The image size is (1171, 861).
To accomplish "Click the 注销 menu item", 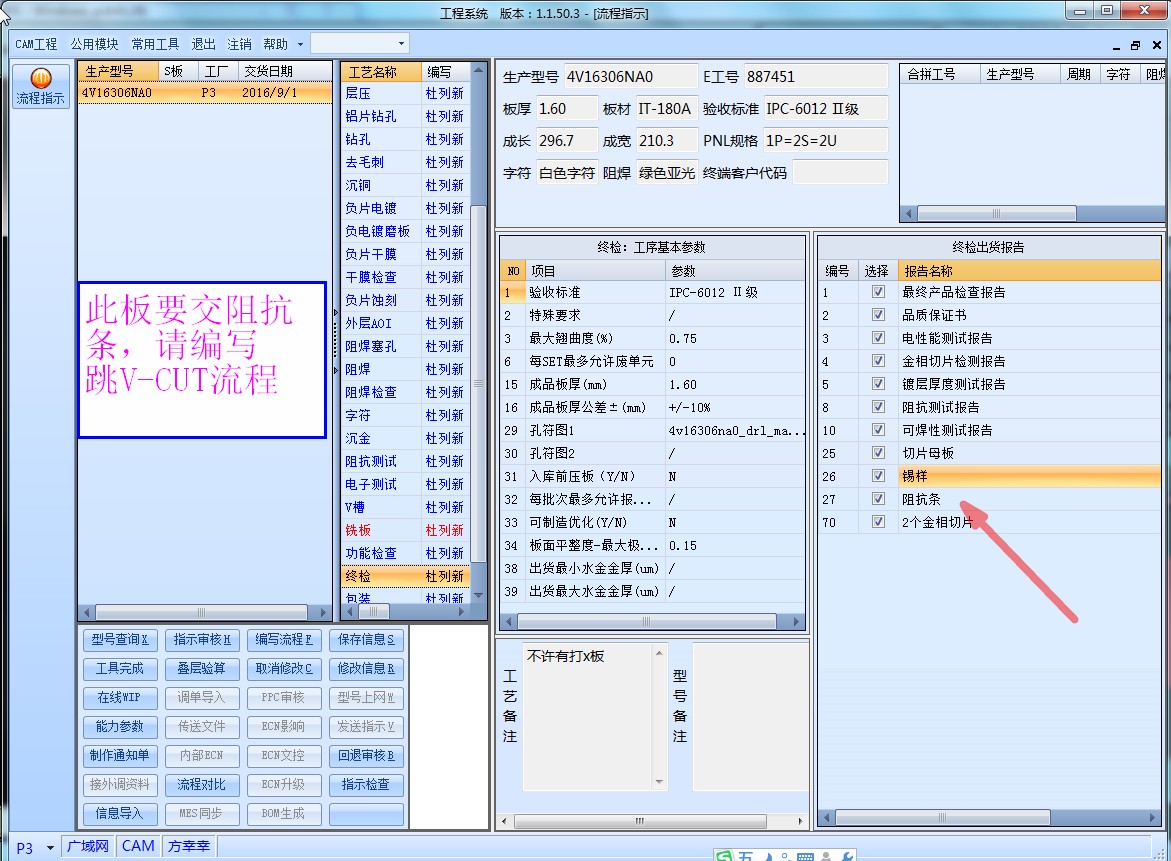I will (x=239, y=44).
